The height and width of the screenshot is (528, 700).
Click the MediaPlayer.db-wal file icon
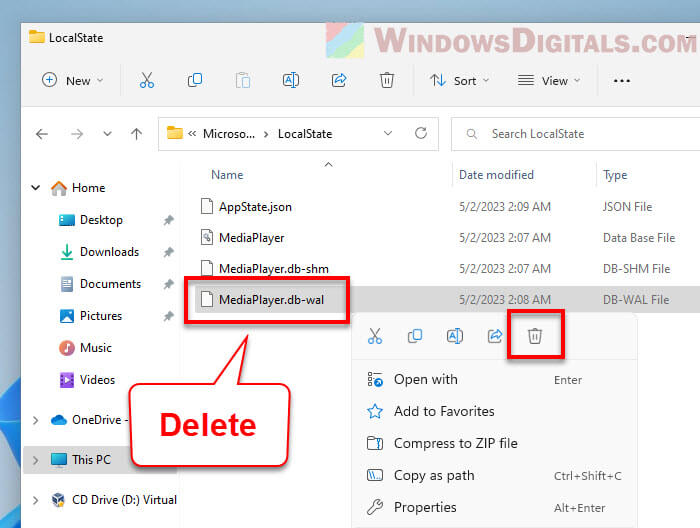207,299
